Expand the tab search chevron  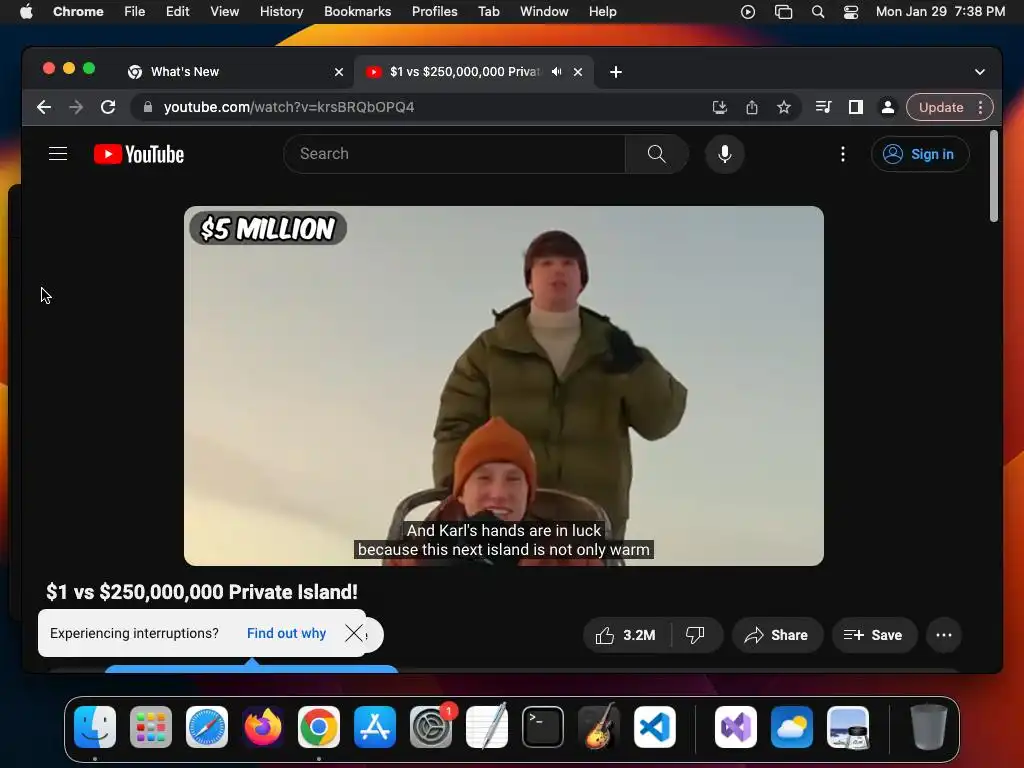coord(980,72)
